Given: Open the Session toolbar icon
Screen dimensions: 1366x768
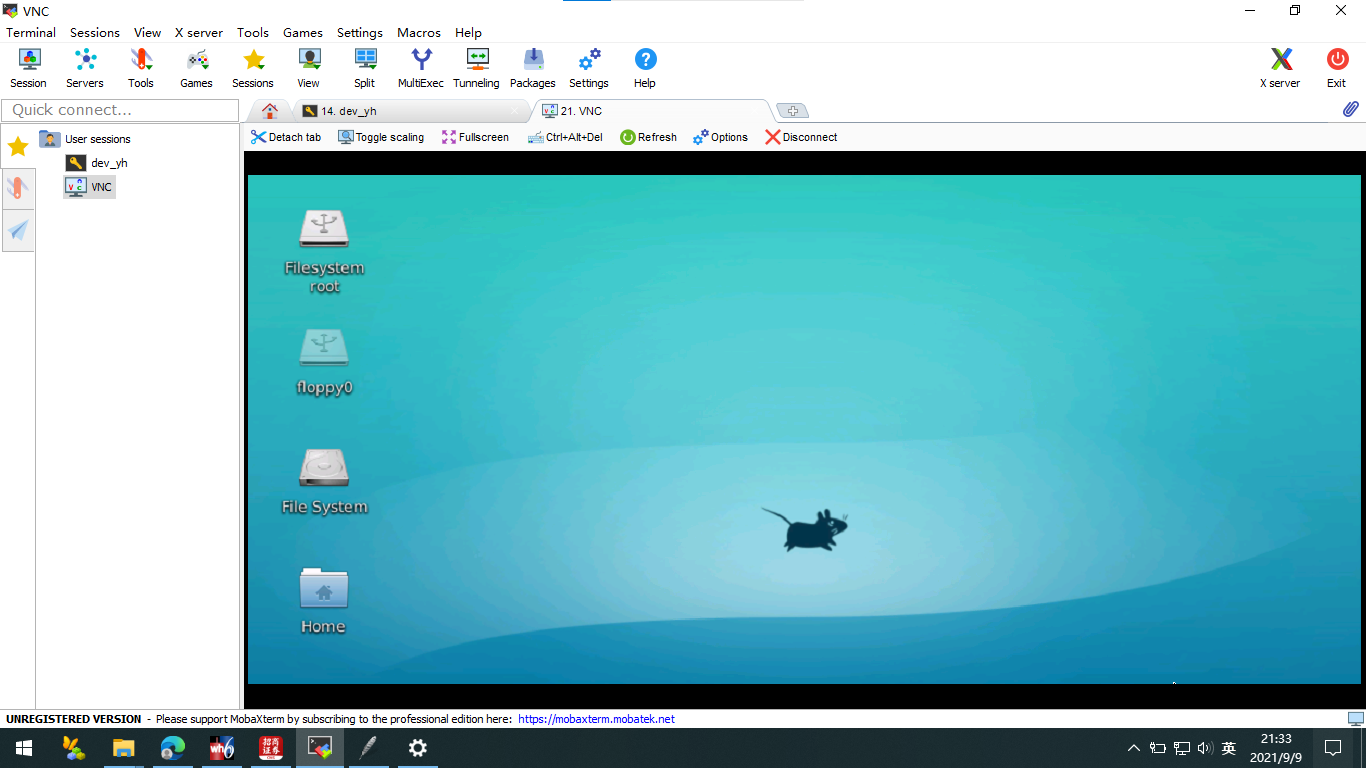Looking at the screenshot, I should [28, 68].
